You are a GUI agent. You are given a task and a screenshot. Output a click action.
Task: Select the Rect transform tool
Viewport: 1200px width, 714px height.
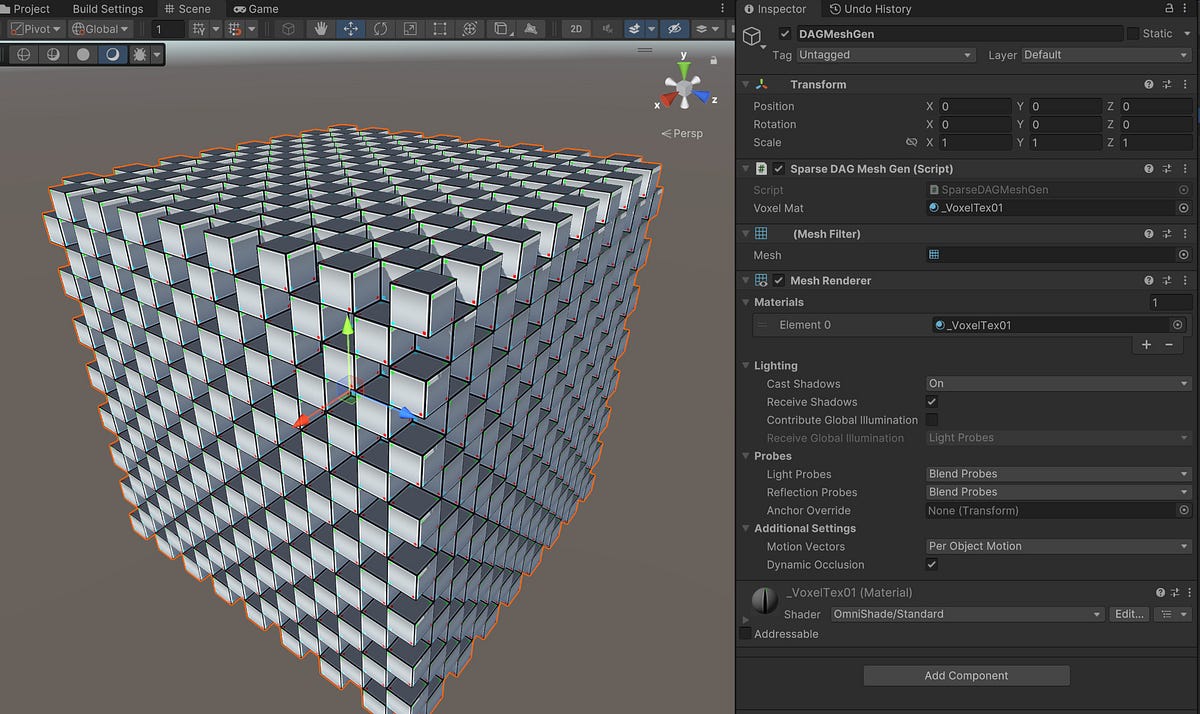[440, 29]
